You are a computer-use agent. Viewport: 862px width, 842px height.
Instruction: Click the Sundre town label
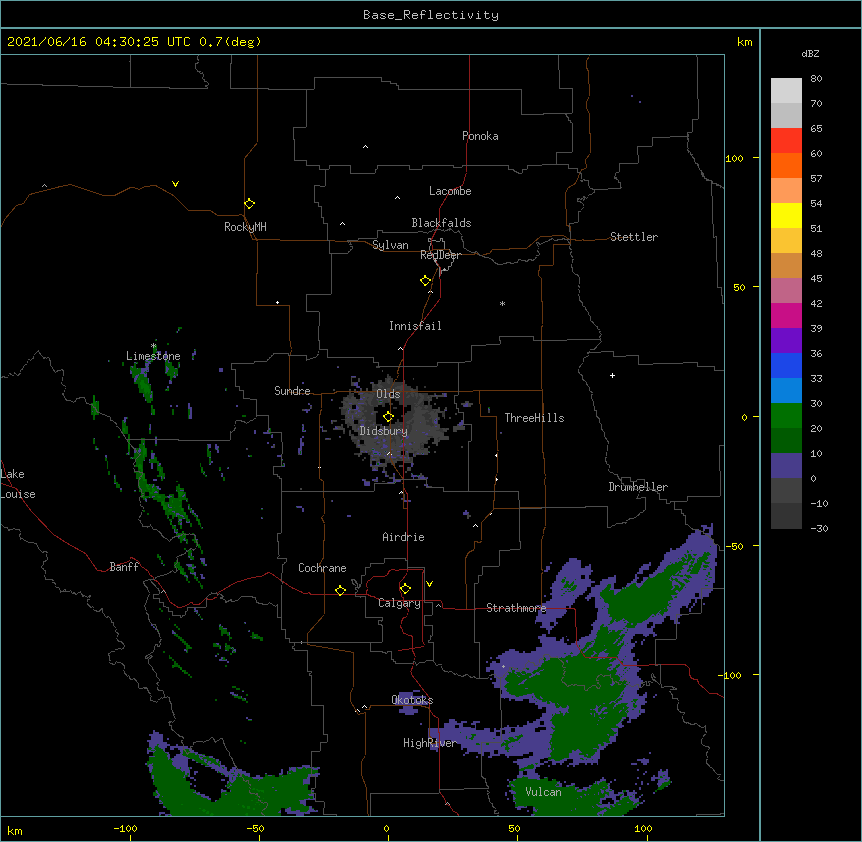pyautogui.click(x=292, y=391)
